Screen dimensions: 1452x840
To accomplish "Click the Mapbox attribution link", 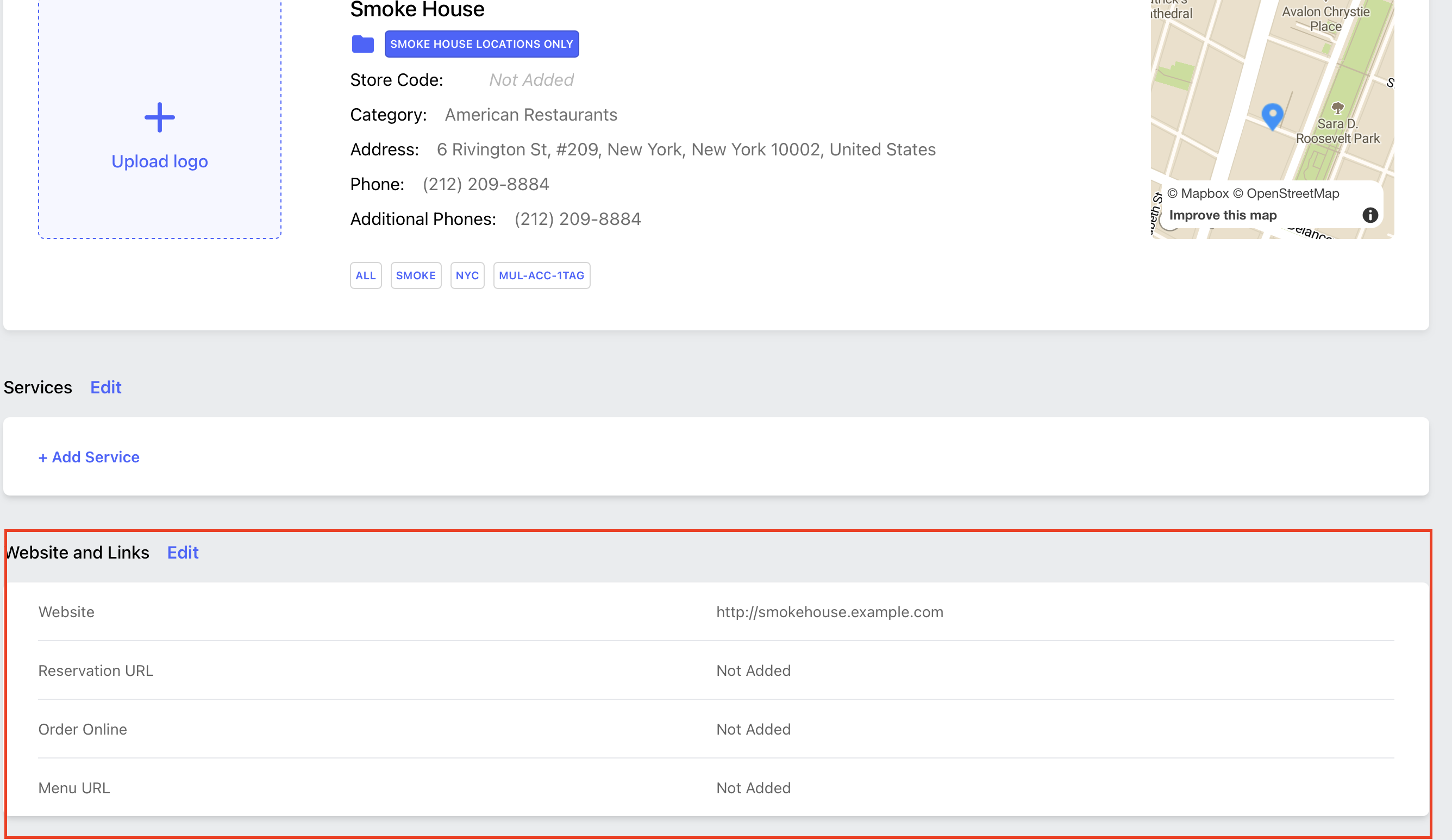I will point(1198,193).
